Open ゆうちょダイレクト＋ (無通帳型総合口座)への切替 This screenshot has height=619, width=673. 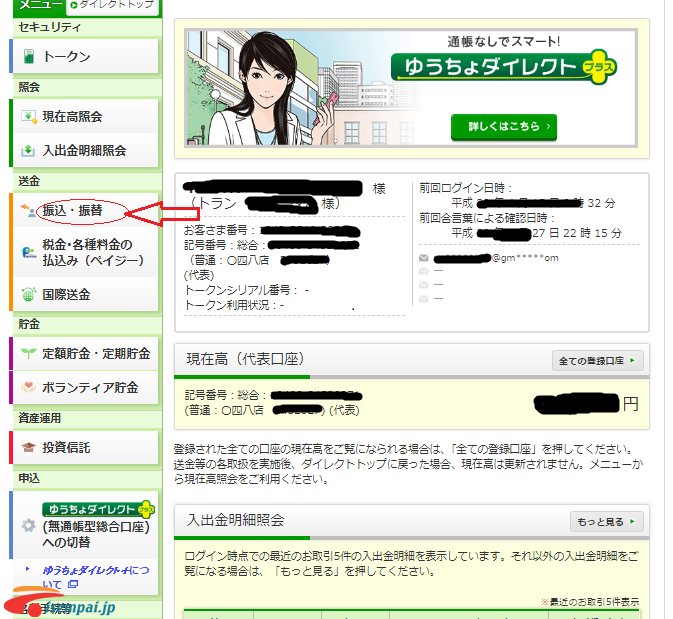pyautogui.click(x=85, y=525)
